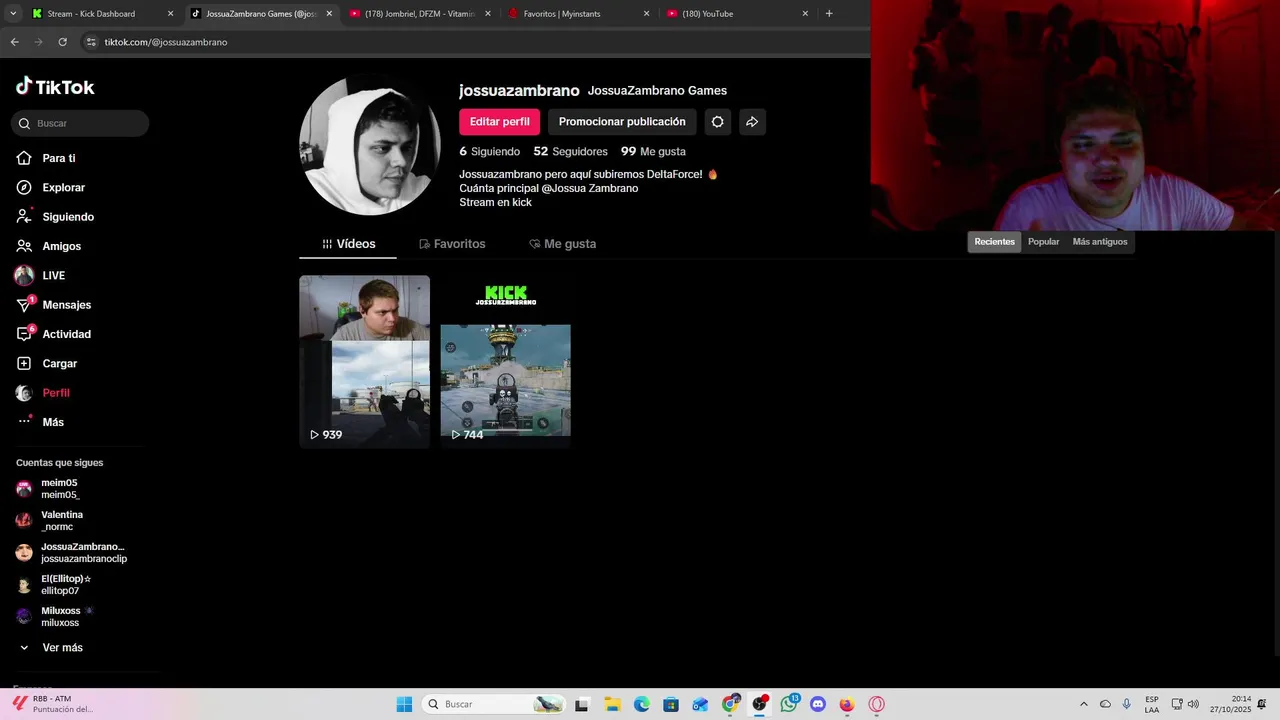
Task: Open Microsoft Edge from taskbar
Action: coord(642,704)
